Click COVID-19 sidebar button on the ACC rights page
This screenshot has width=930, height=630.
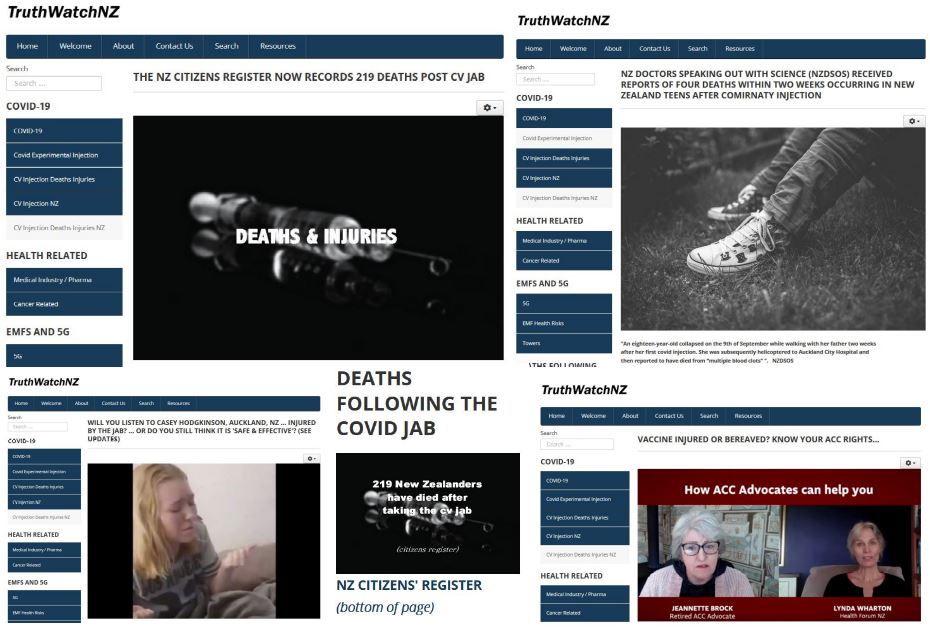(585, 481)
